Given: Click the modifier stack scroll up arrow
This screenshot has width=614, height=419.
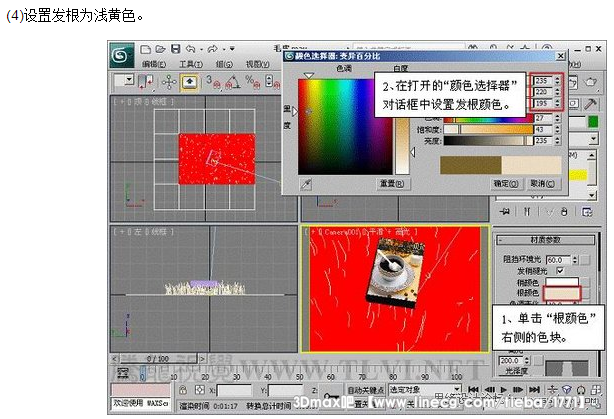Looking at the screenshot, I should [x=592, y=155].
